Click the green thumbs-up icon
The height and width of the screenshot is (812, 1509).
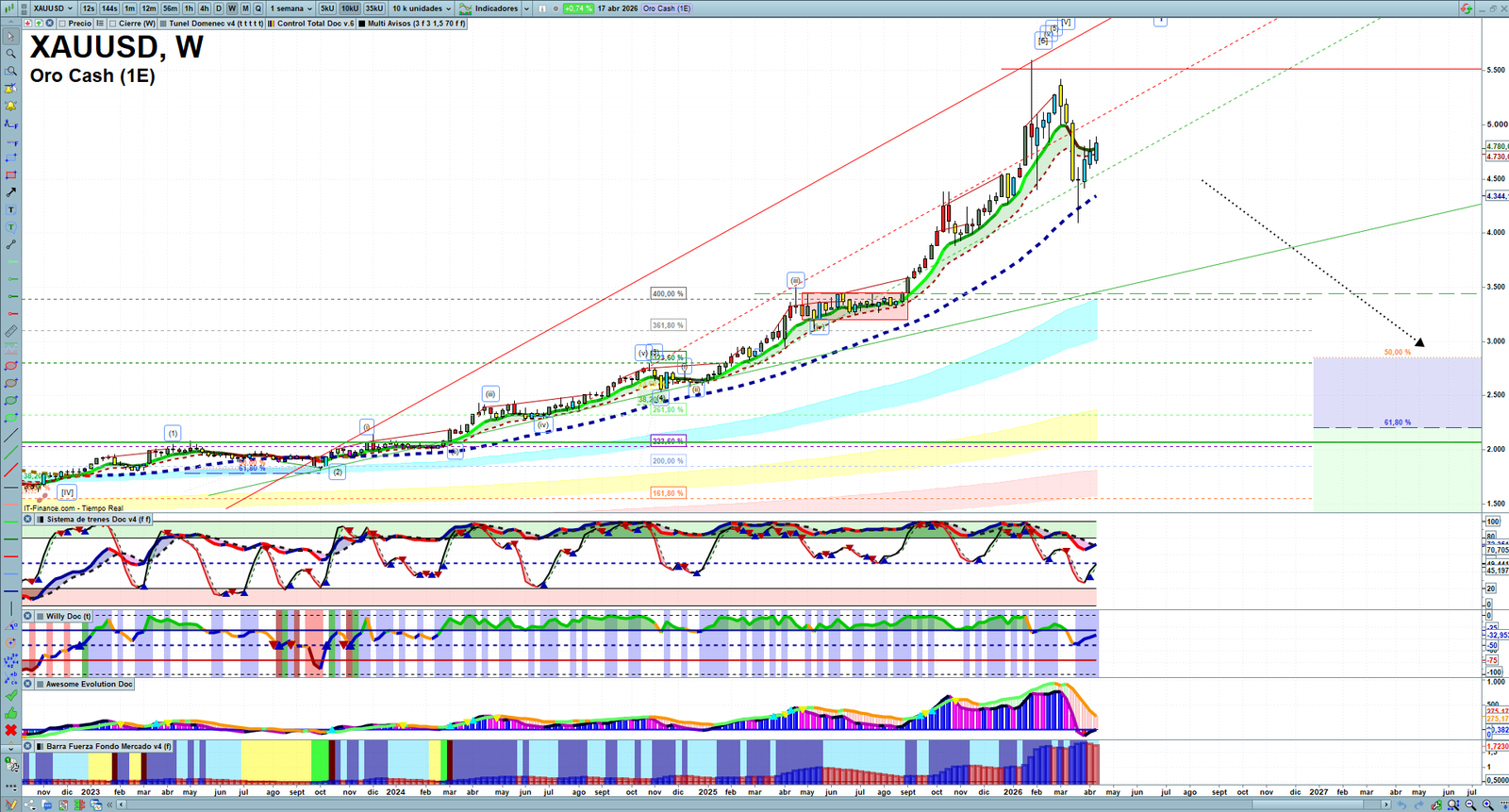click(x=10, y=713)
